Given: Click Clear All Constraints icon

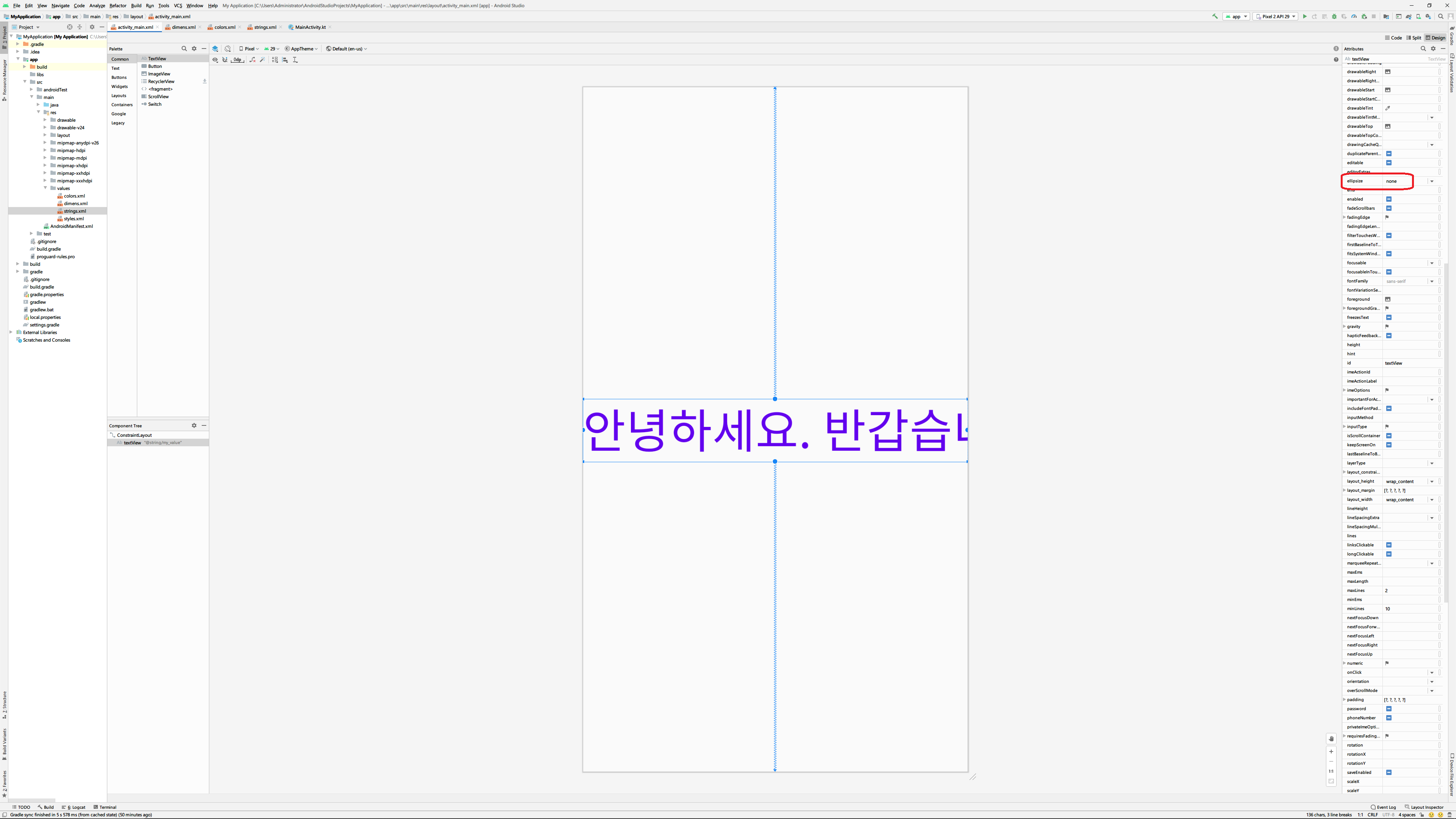Looking at the screenshot, I should (x=252, y=60).
